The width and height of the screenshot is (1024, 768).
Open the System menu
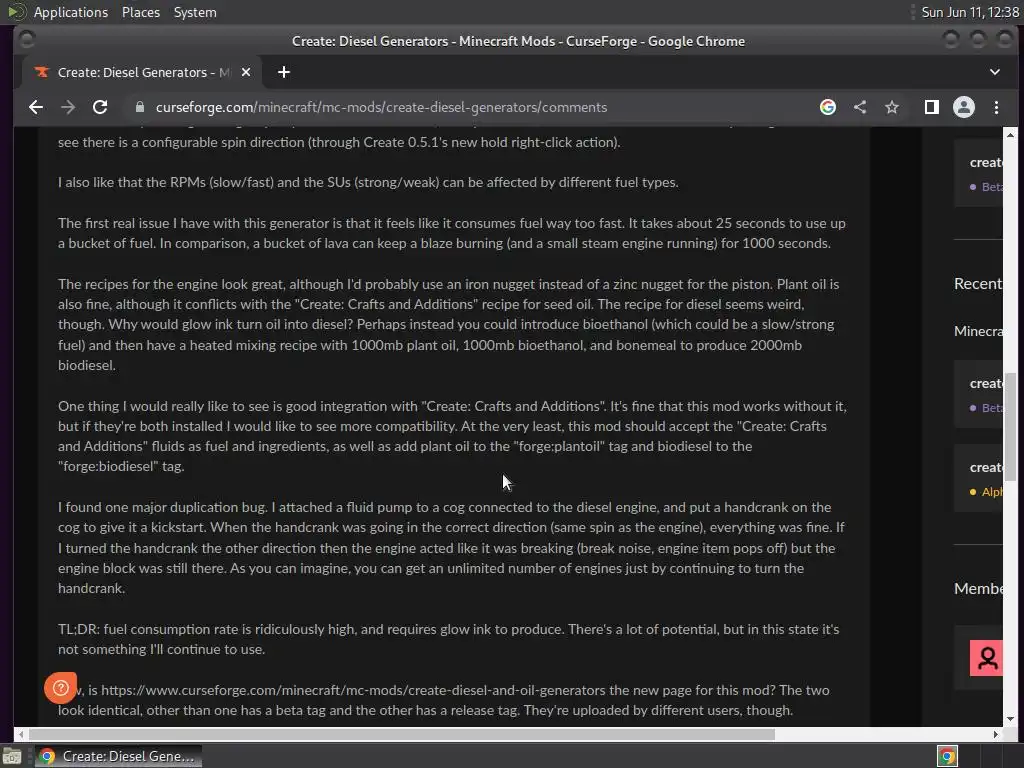[195, 12]
